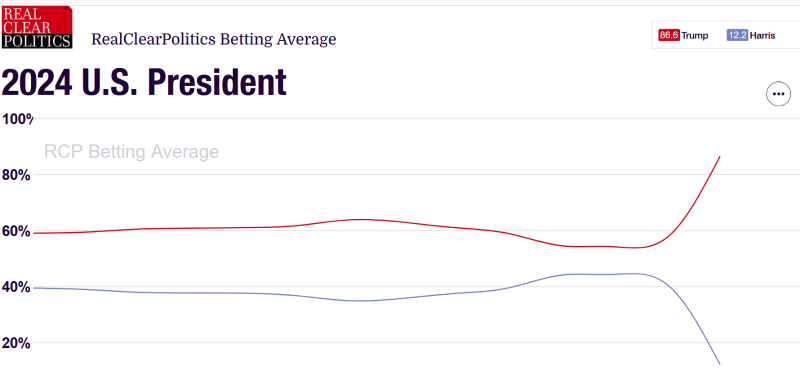Image resolution: width=800 pixels, height=389 pixels.
Task: Click the red line's start near 60%
Action: coord(35,233)
